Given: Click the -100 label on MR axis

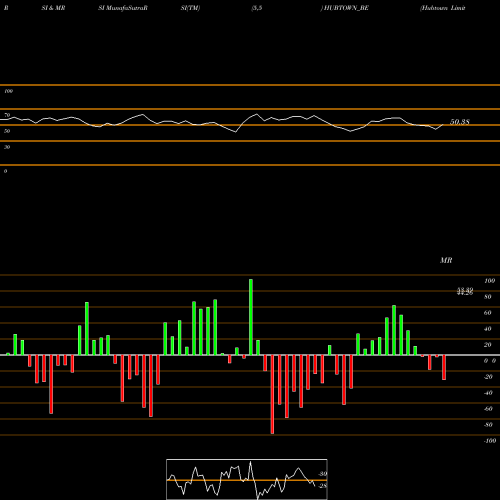Looking at the screenshot, I should 490,441.
